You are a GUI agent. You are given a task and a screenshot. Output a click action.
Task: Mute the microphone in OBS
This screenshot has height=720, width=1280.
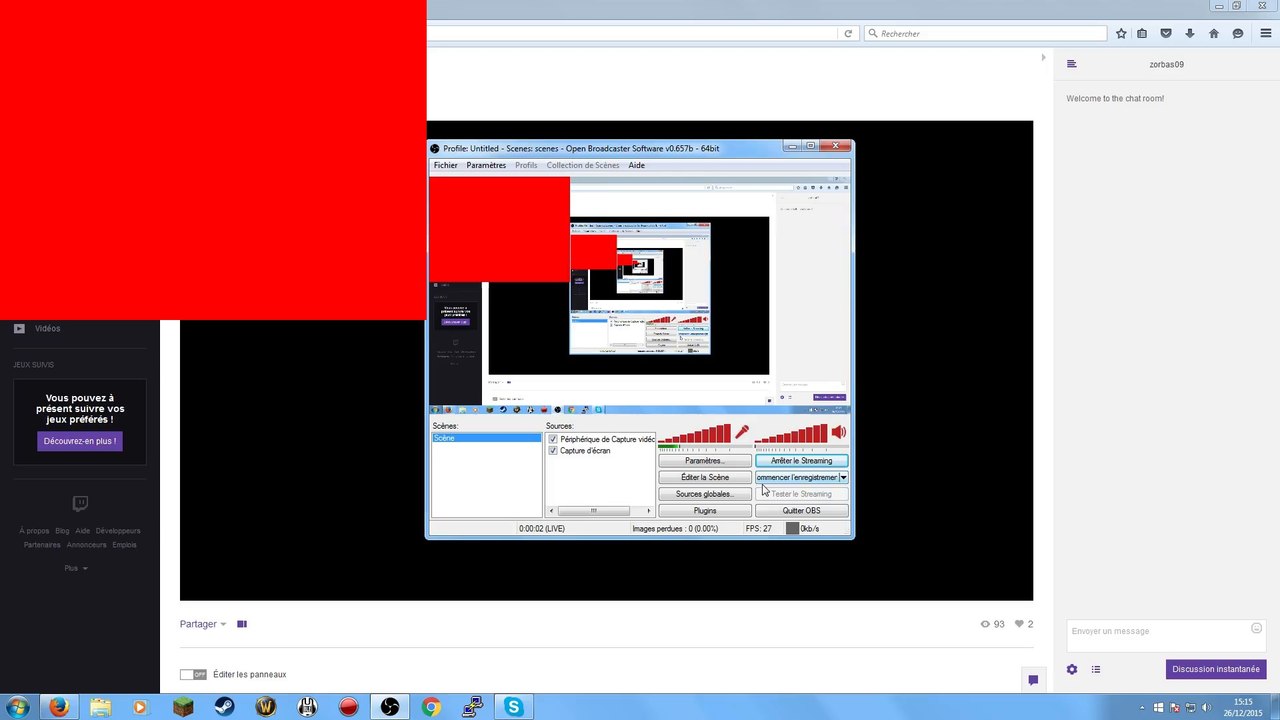(x=741, y=432)
